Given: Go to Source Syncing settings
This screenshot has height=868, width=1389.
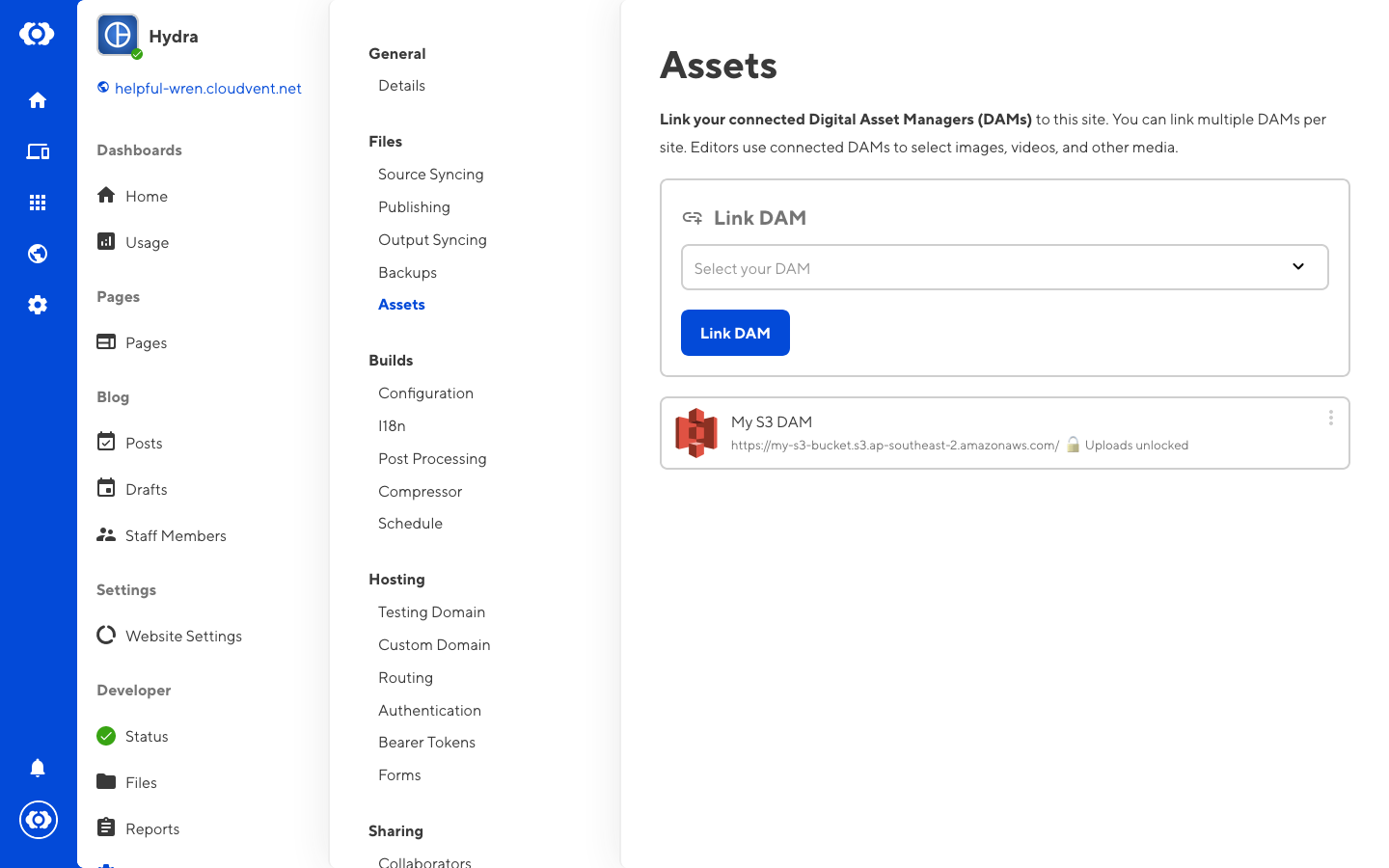Looking at the screenshot, I should click(430, 175).
